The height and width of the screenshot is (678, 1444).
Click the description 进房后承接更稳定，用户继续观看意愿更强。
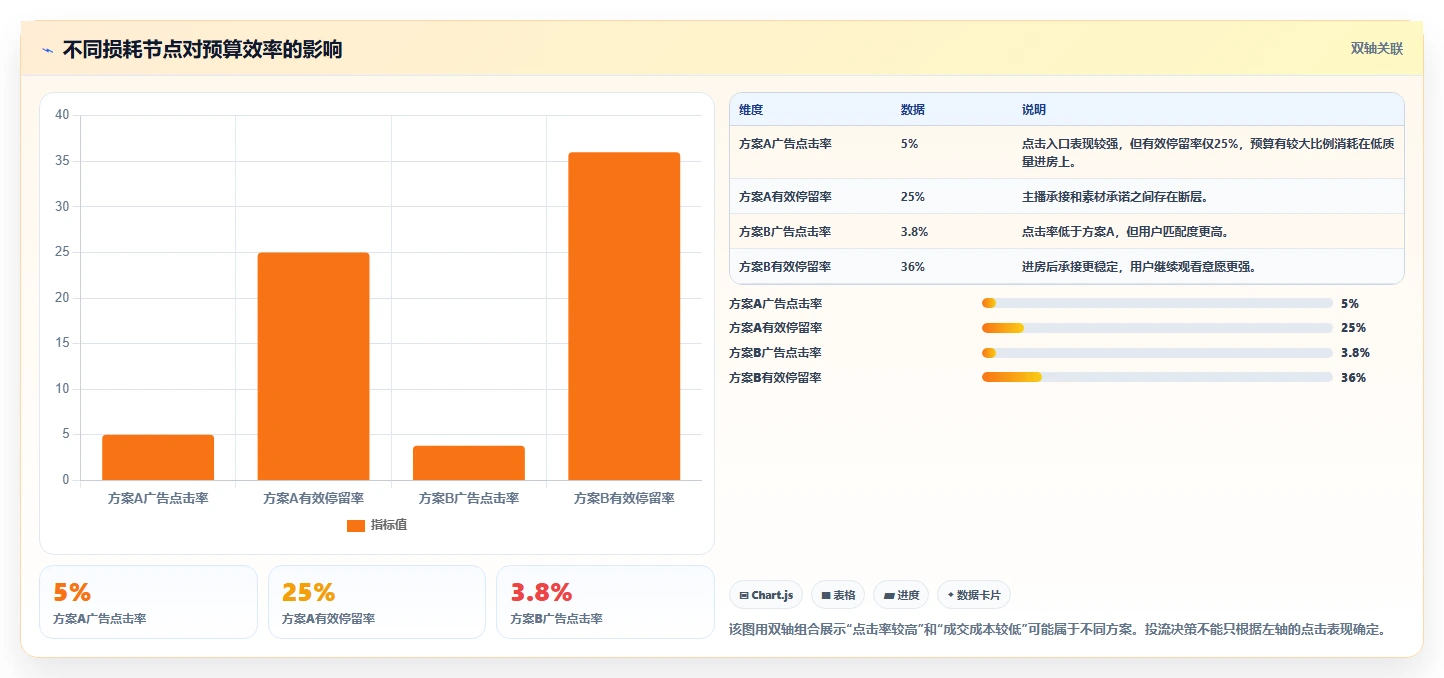1139,267
